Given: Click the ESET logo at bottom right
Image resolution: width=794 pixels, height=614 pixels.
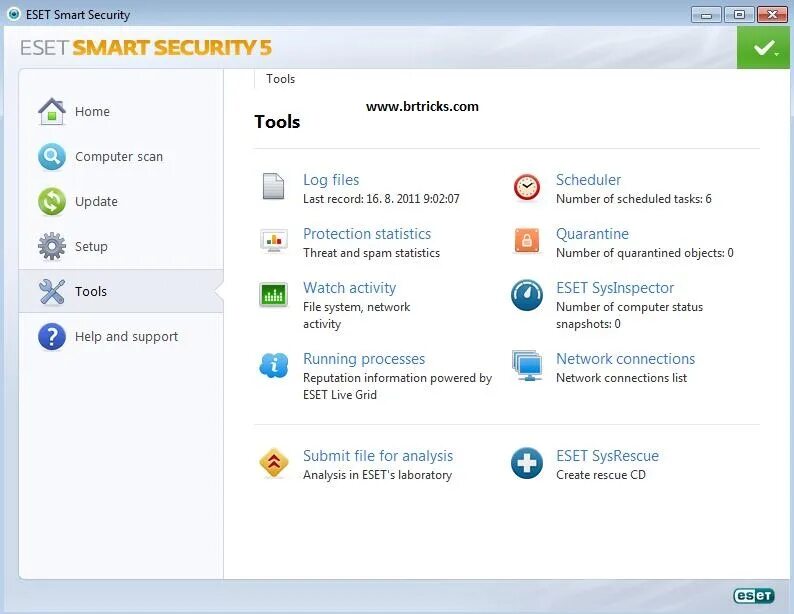Looking at the screenshot, I should pyautogui.click(x=754, y=596).
